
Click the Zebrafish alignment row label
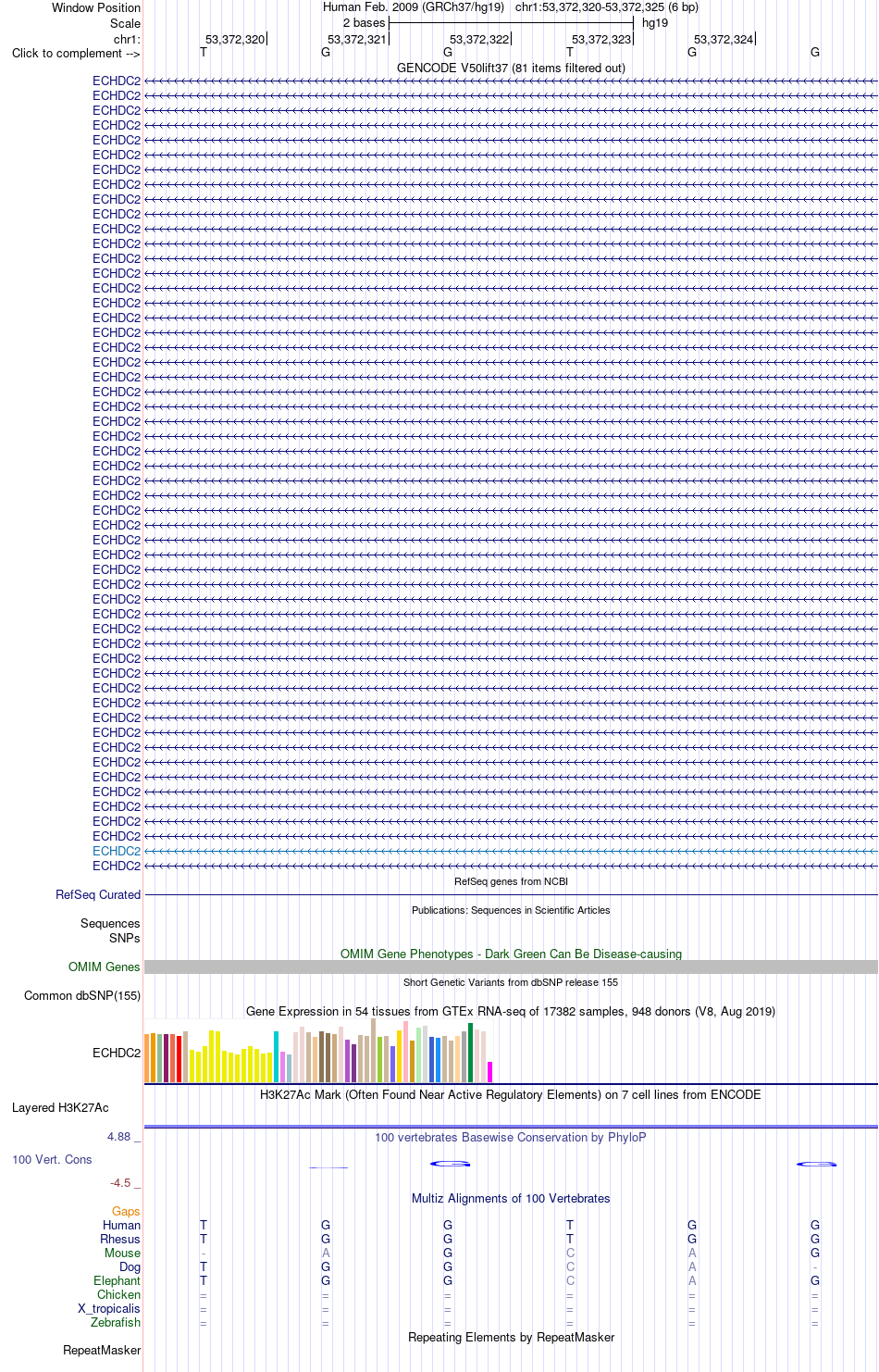(x=116, y=1323)
